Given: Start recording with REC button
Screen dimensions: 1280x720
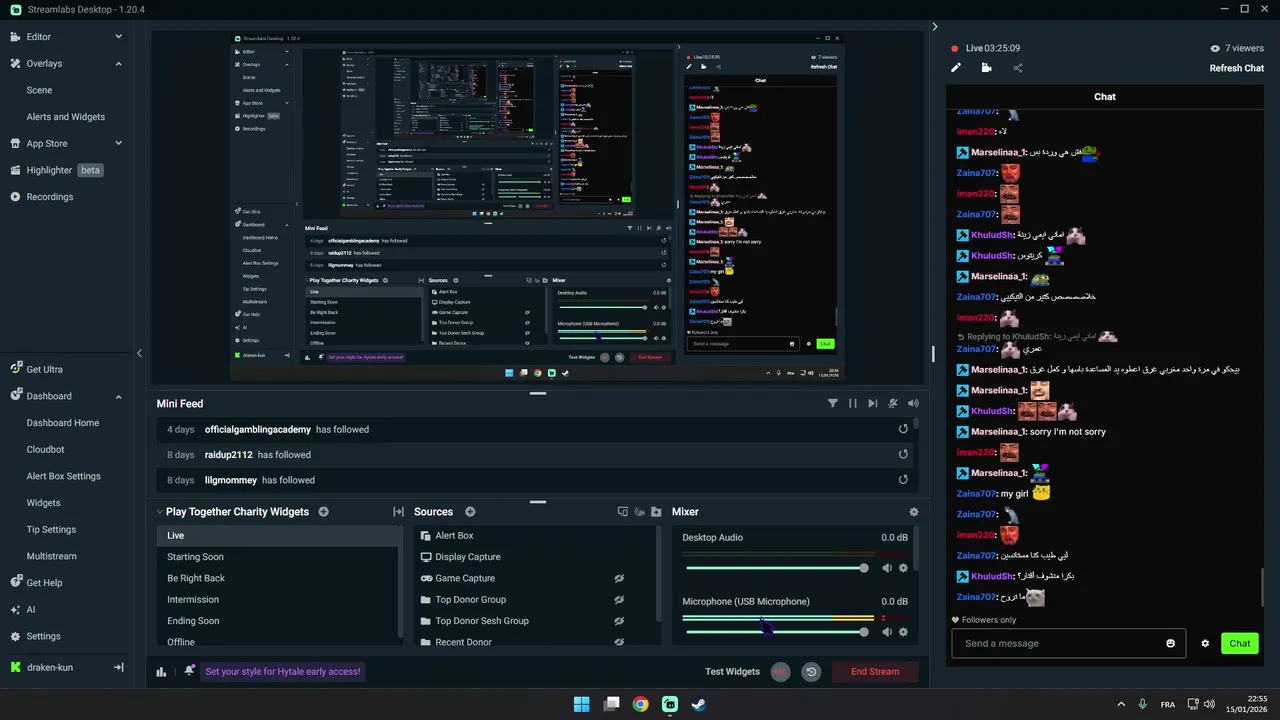Looking at the screenshot, I should coord(780,672).
